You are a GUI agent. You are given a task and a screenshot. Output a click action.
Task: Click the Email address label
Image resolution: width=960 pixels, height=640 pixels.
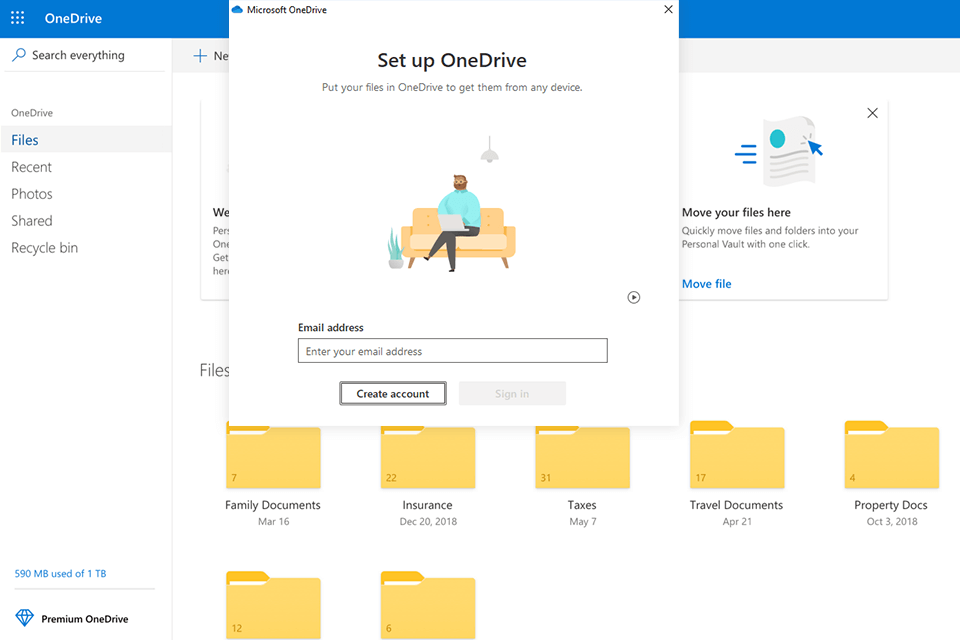coord(331,328)
